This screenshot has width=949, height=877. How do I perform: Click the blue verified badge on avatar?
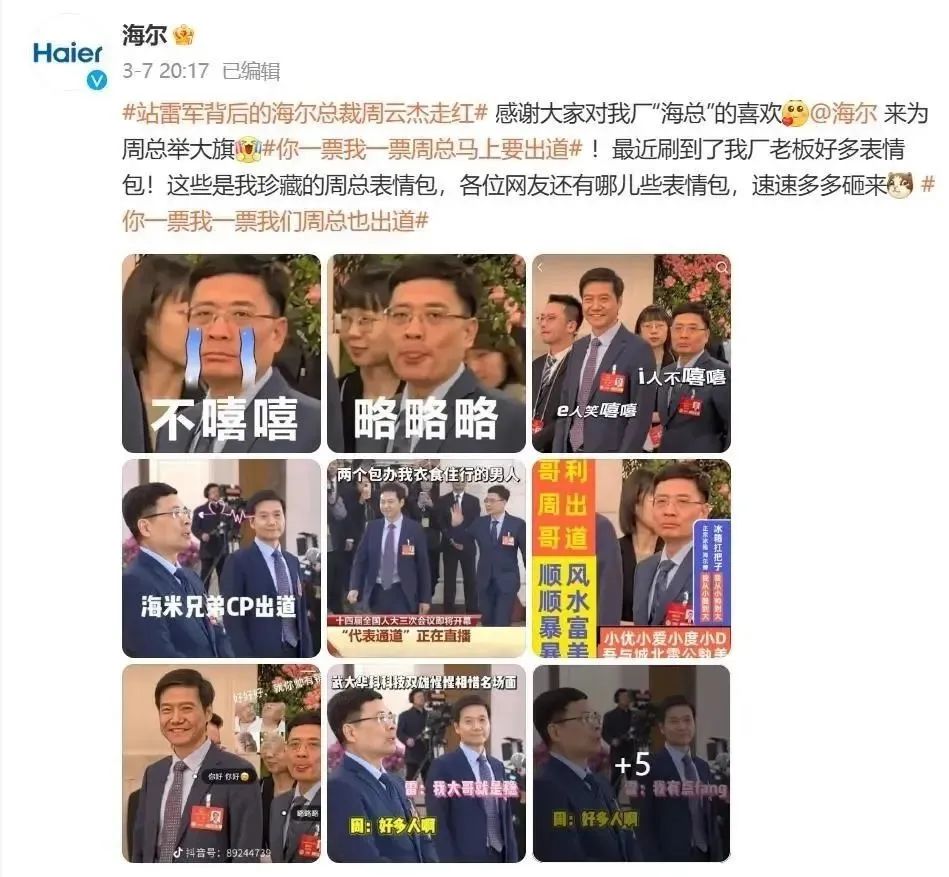pos(97,80)
